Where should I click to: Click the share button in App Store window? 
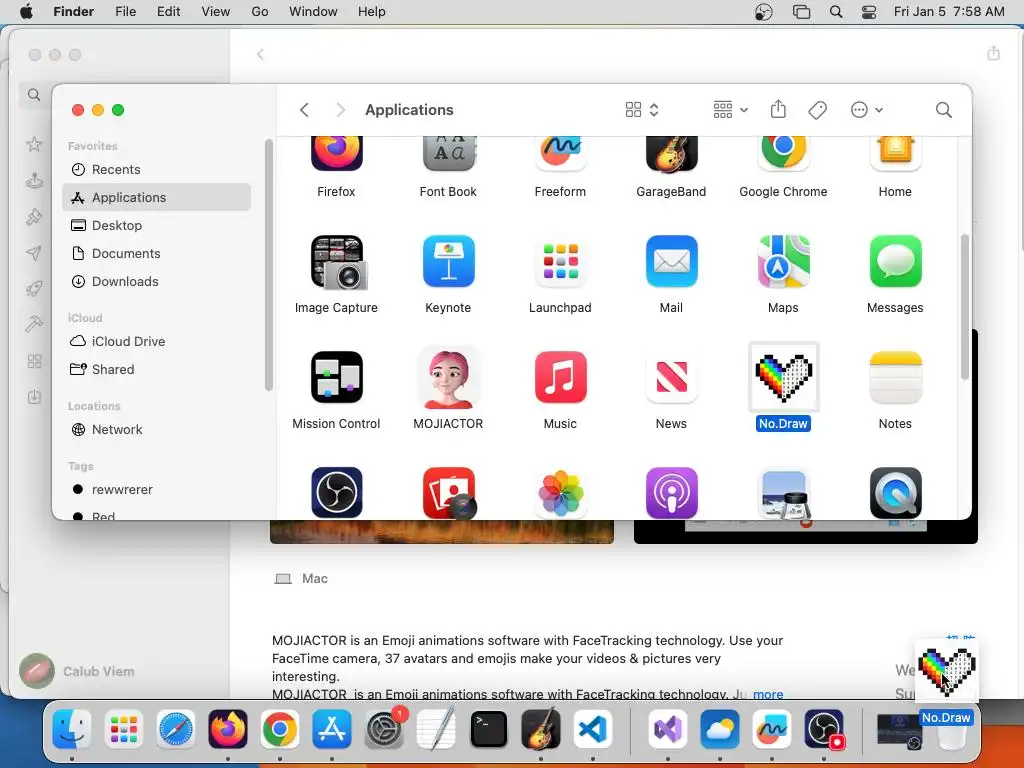[993, 53]
